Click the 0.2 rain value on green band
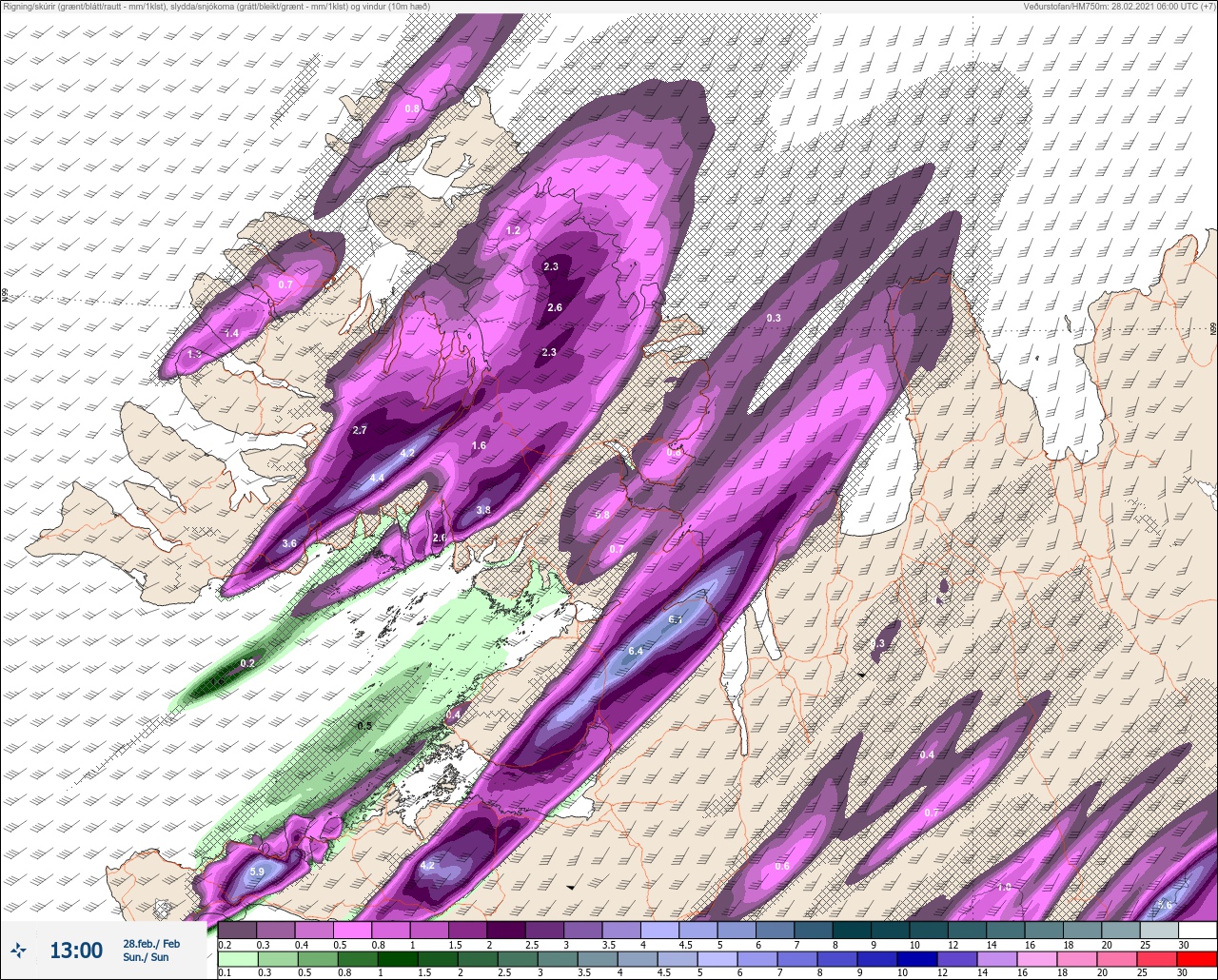 click(247, 662)
